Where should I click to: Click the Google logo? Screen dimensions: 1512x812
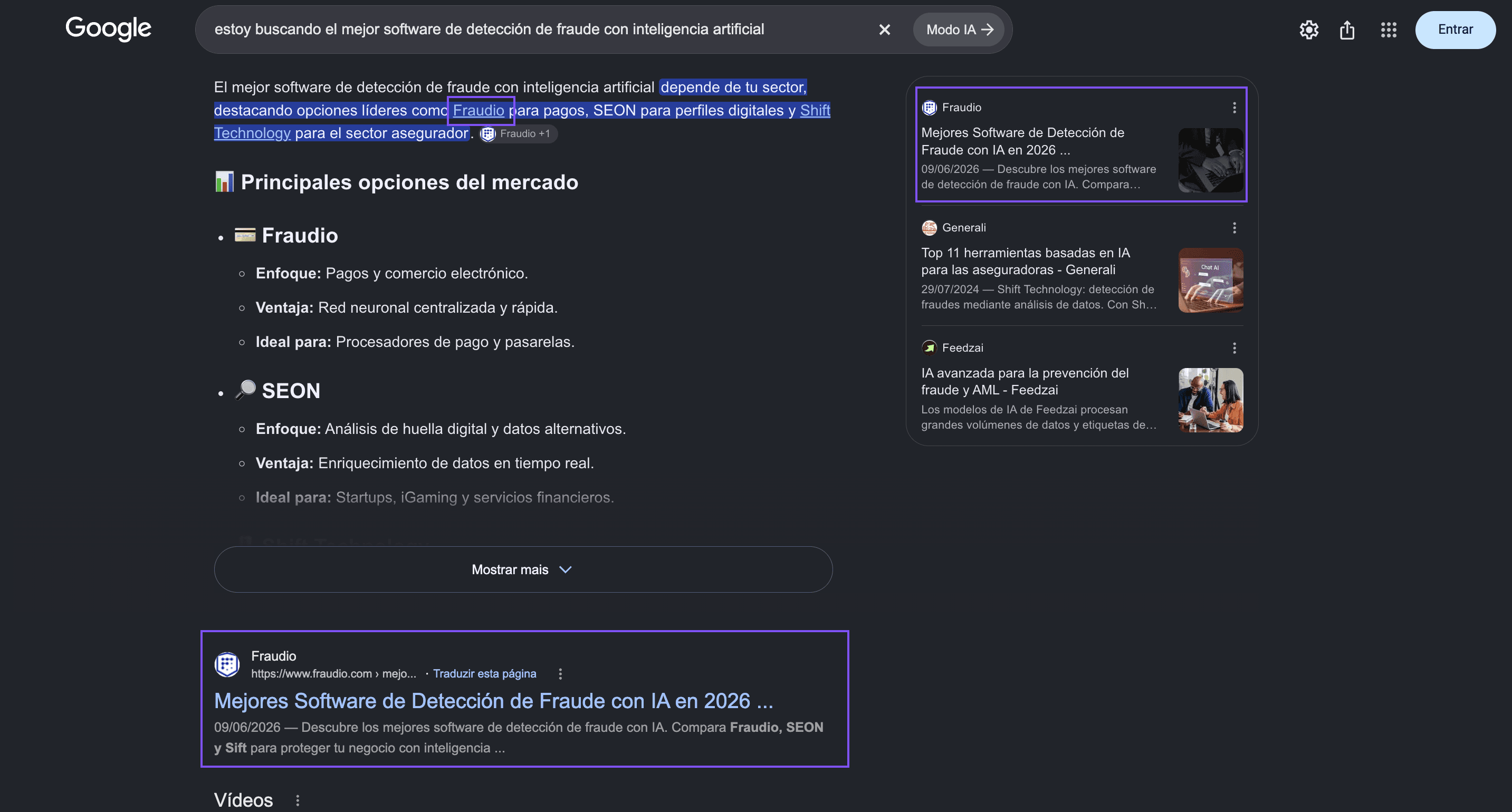tap(108, 29)
